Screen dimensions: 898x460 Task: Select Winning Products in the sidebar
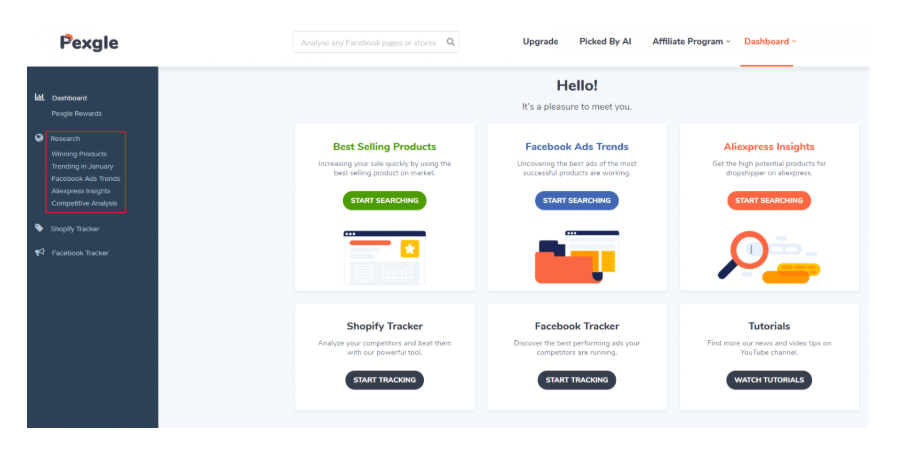point(79,154)
